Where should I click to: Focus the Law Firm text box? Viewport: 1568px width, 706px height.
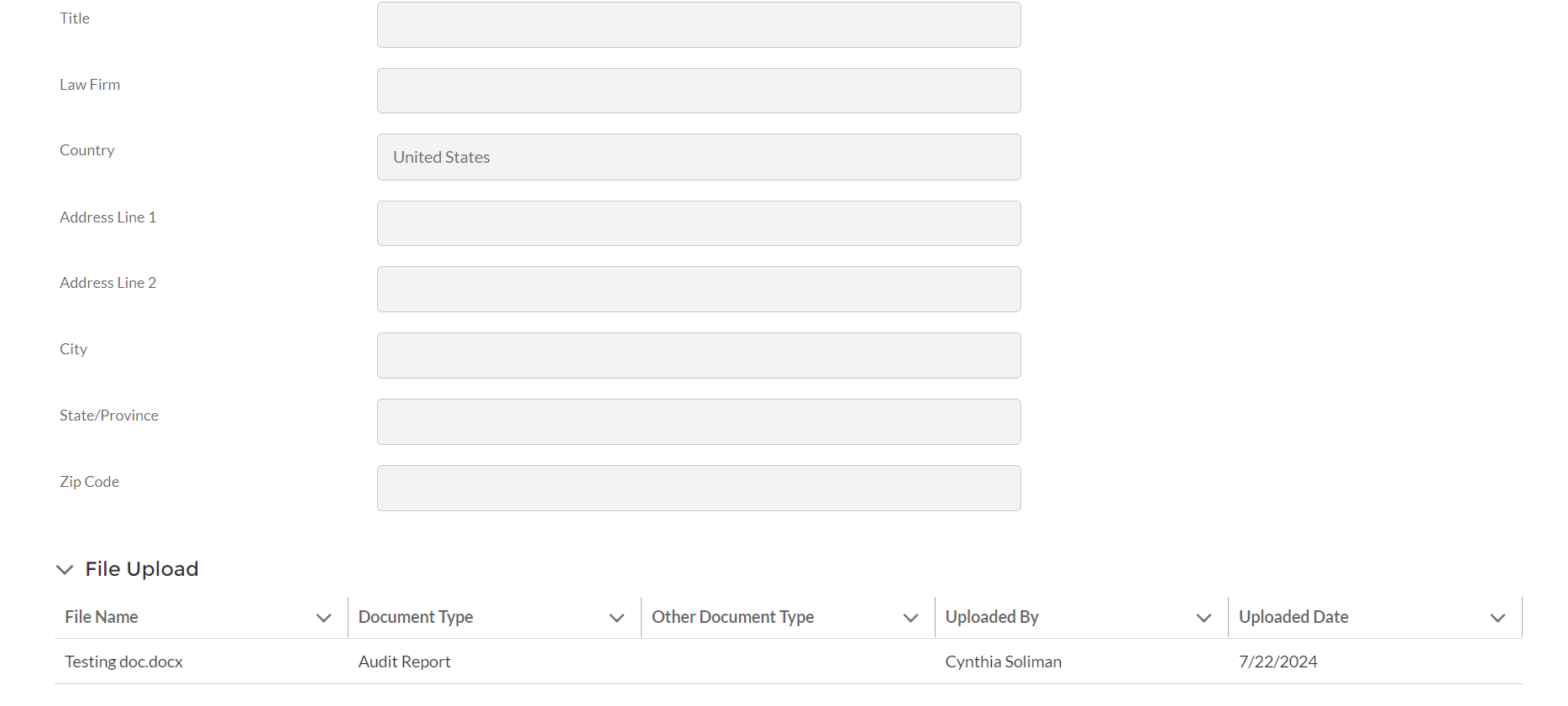click(699, 91)
